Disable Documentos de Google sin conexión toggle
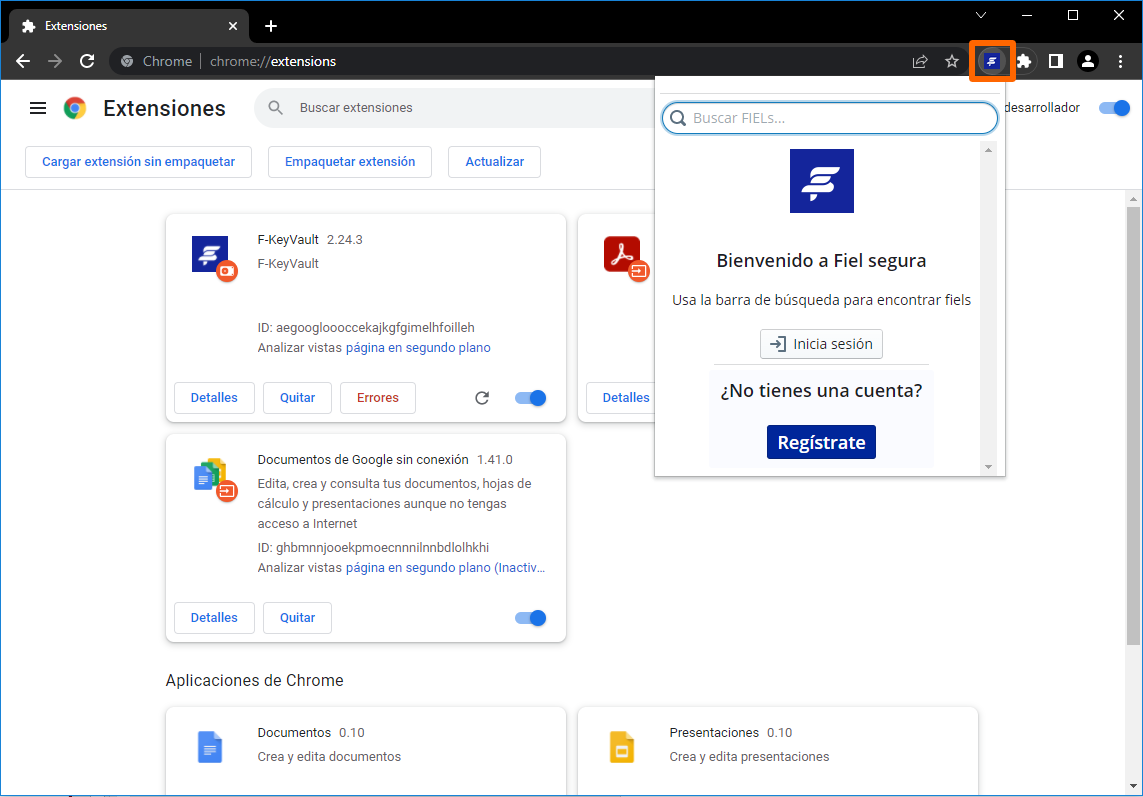This screenshot has width=1143, height=797. pyautogui.click(x=531, y=618)
